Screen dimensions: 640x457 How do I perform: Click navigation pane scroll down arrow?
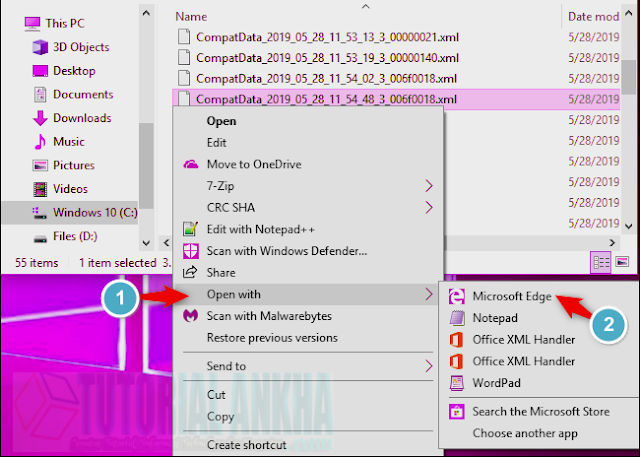click(x=146, y=243)
